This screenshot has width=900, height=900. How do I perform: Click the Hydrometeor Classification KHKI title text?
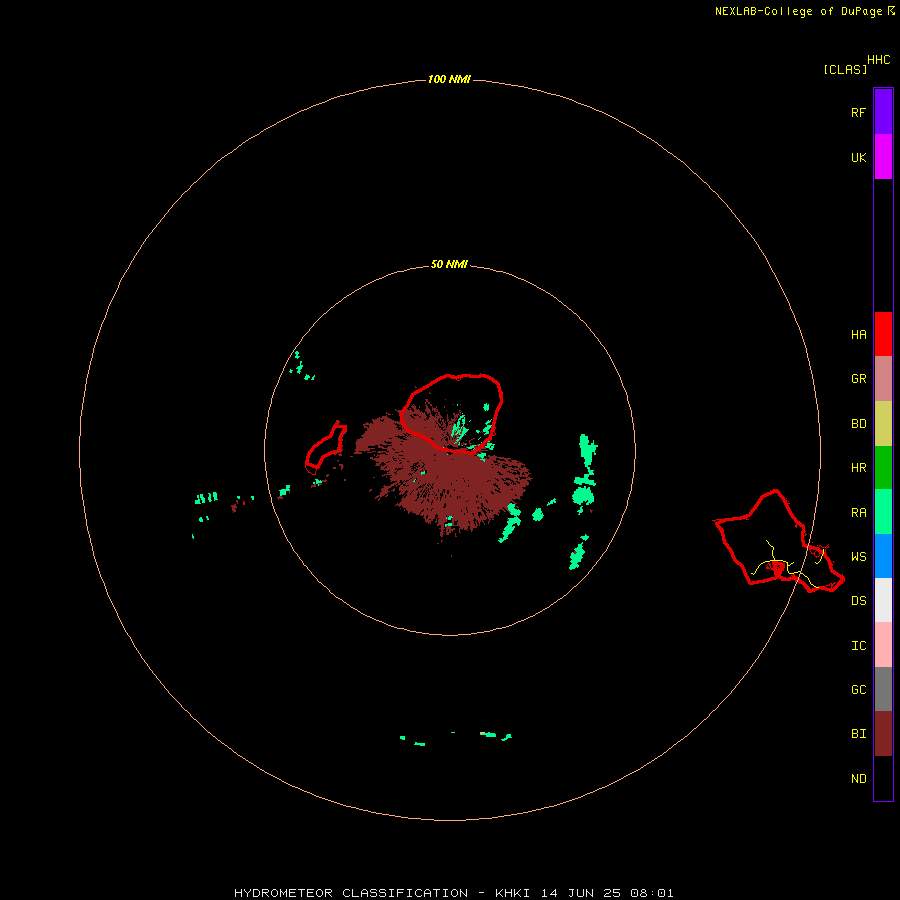click(453, 893)
